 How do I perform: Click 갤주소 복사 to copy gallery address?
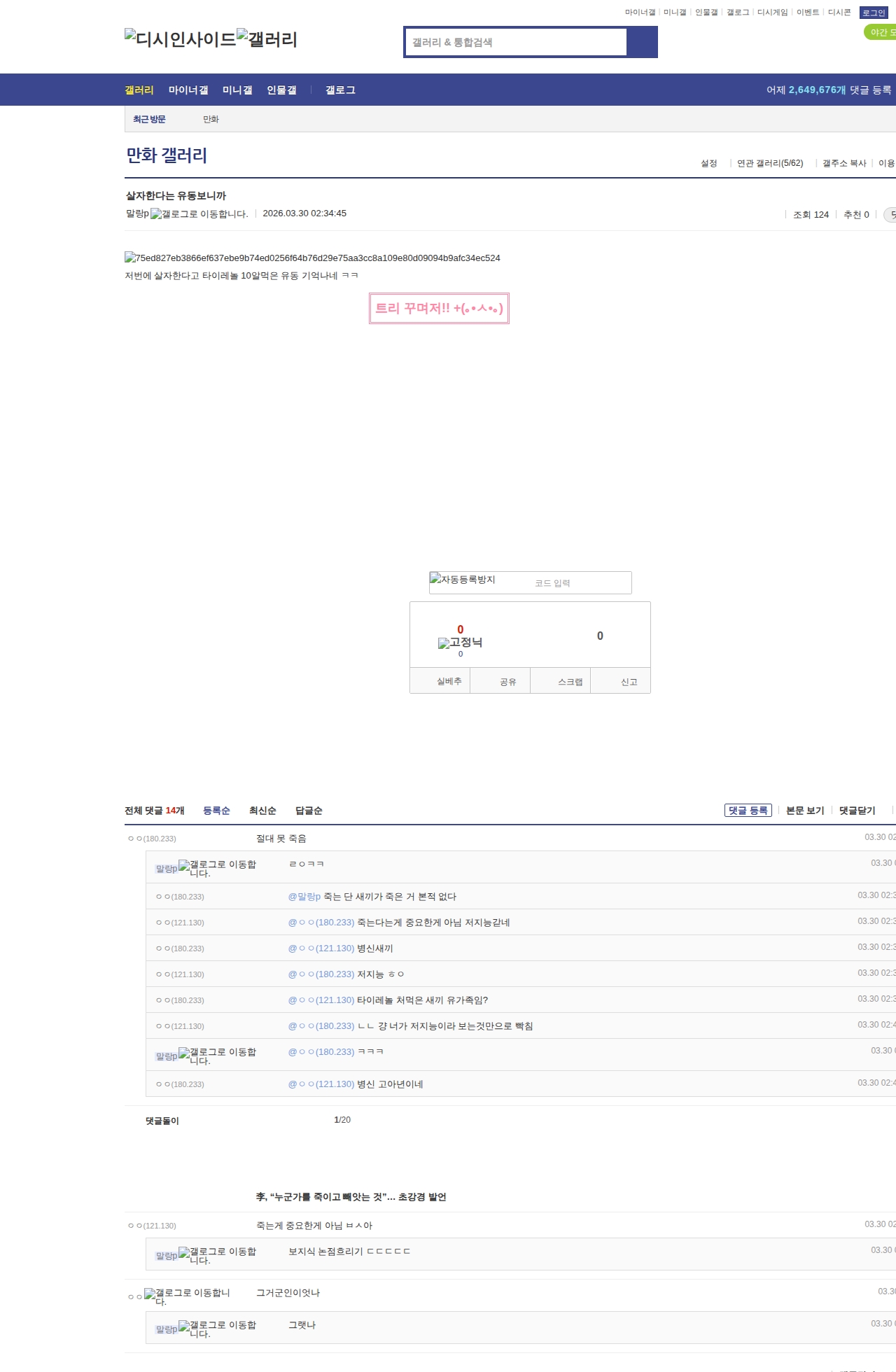844,163
